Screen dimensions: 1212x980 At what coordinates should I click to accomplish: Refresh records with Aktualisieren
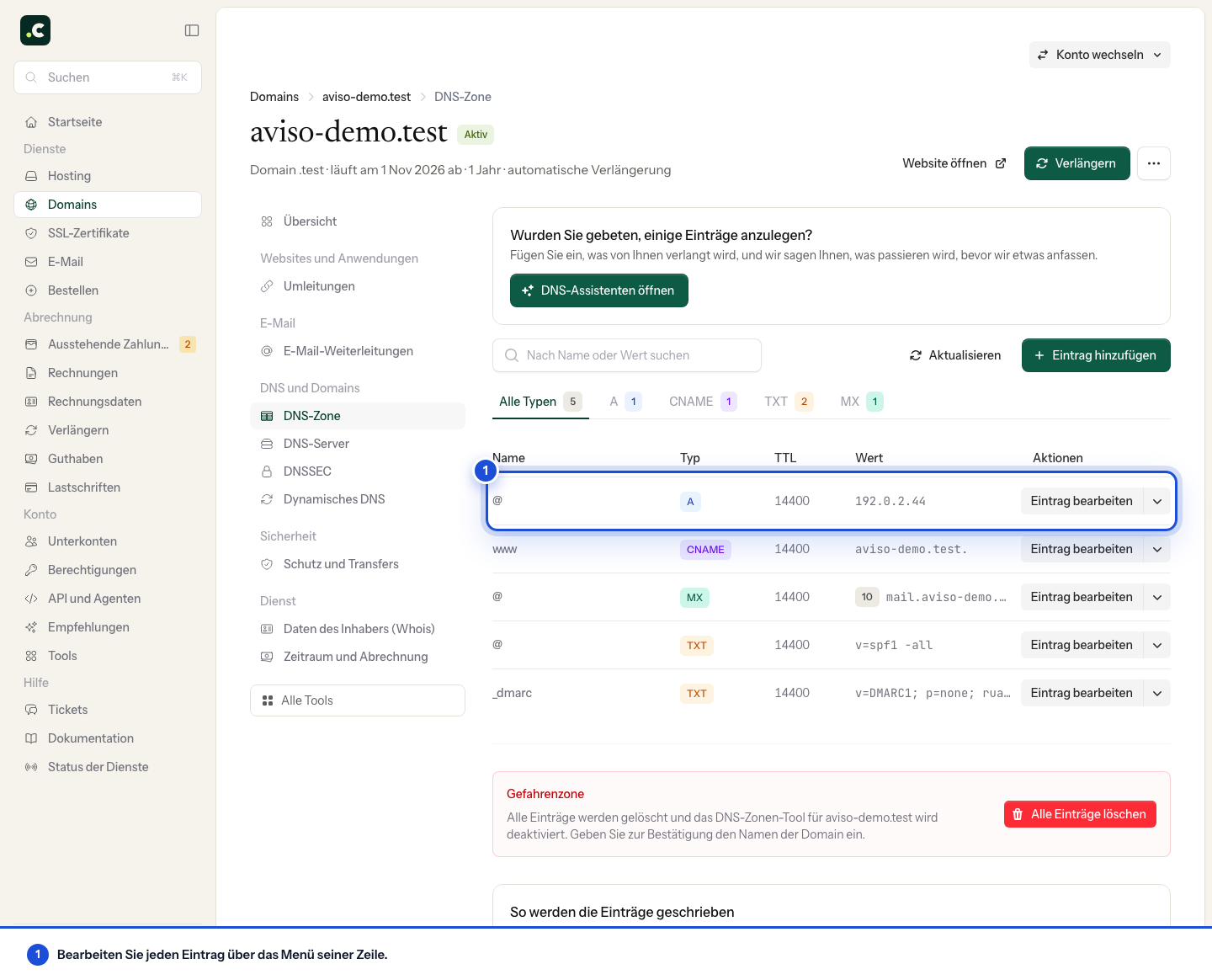(x=955, y=355)
